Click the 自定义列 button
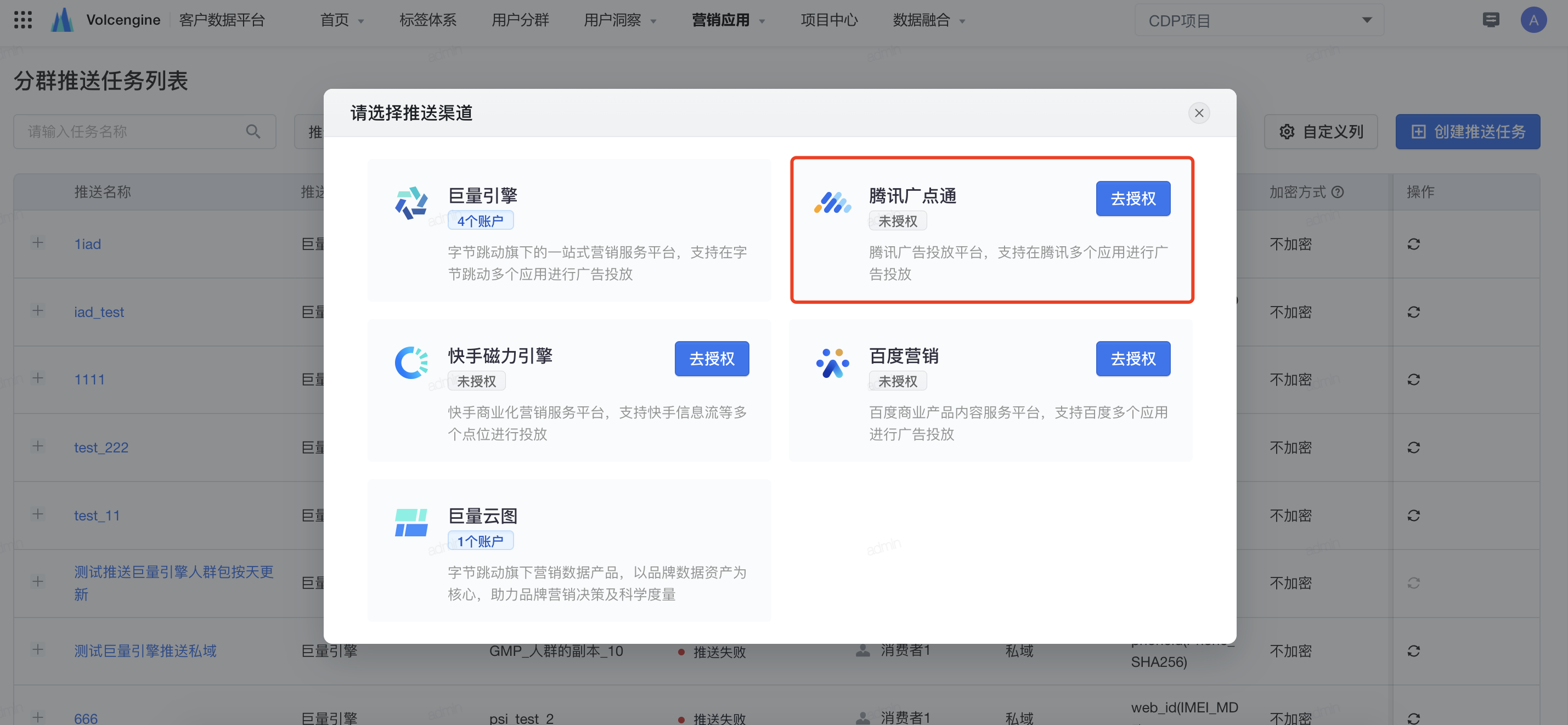The image size is (1568, 725). pos(1320,132)
